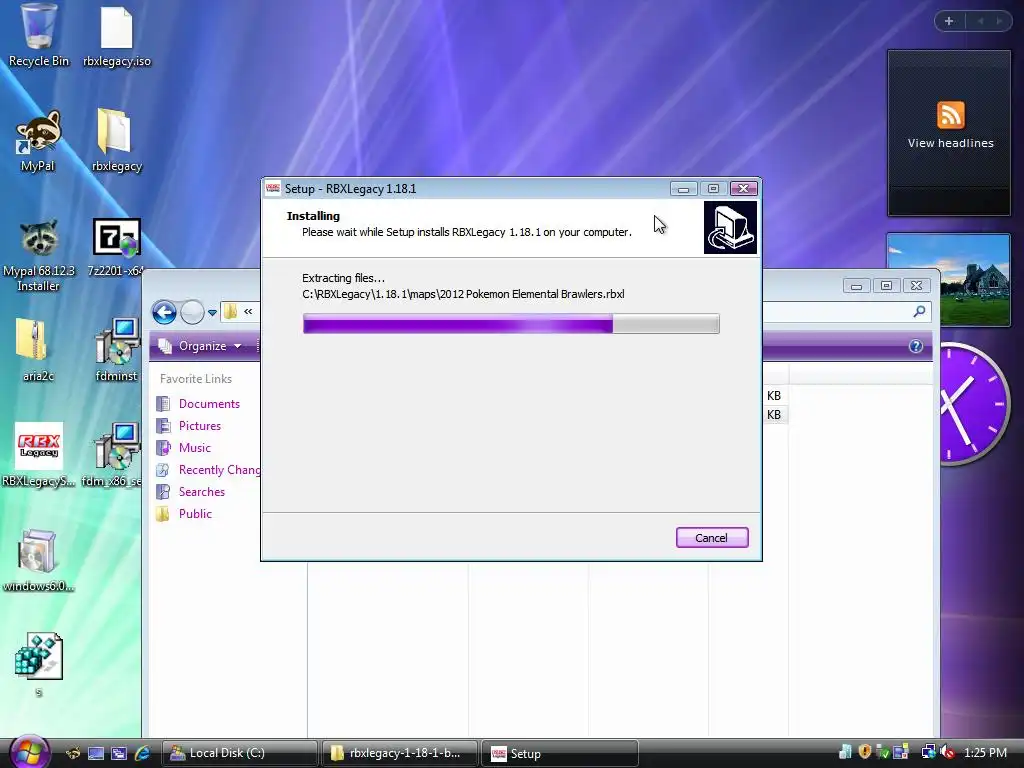Switch to Local Disk (C:) taskbar window
1024x768 pixels.
pyautogui.click(x=239, y=753)
